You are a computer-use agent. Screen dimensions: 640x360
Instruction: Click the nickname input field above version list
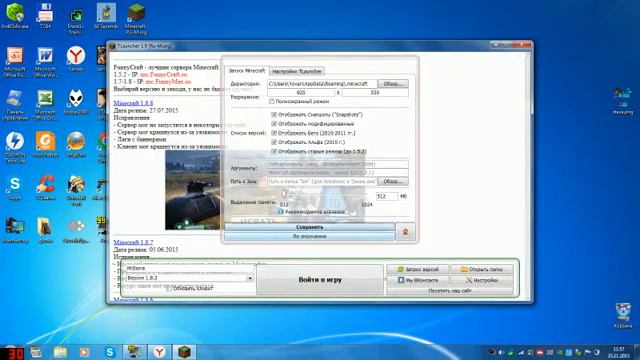click(189, 269)
